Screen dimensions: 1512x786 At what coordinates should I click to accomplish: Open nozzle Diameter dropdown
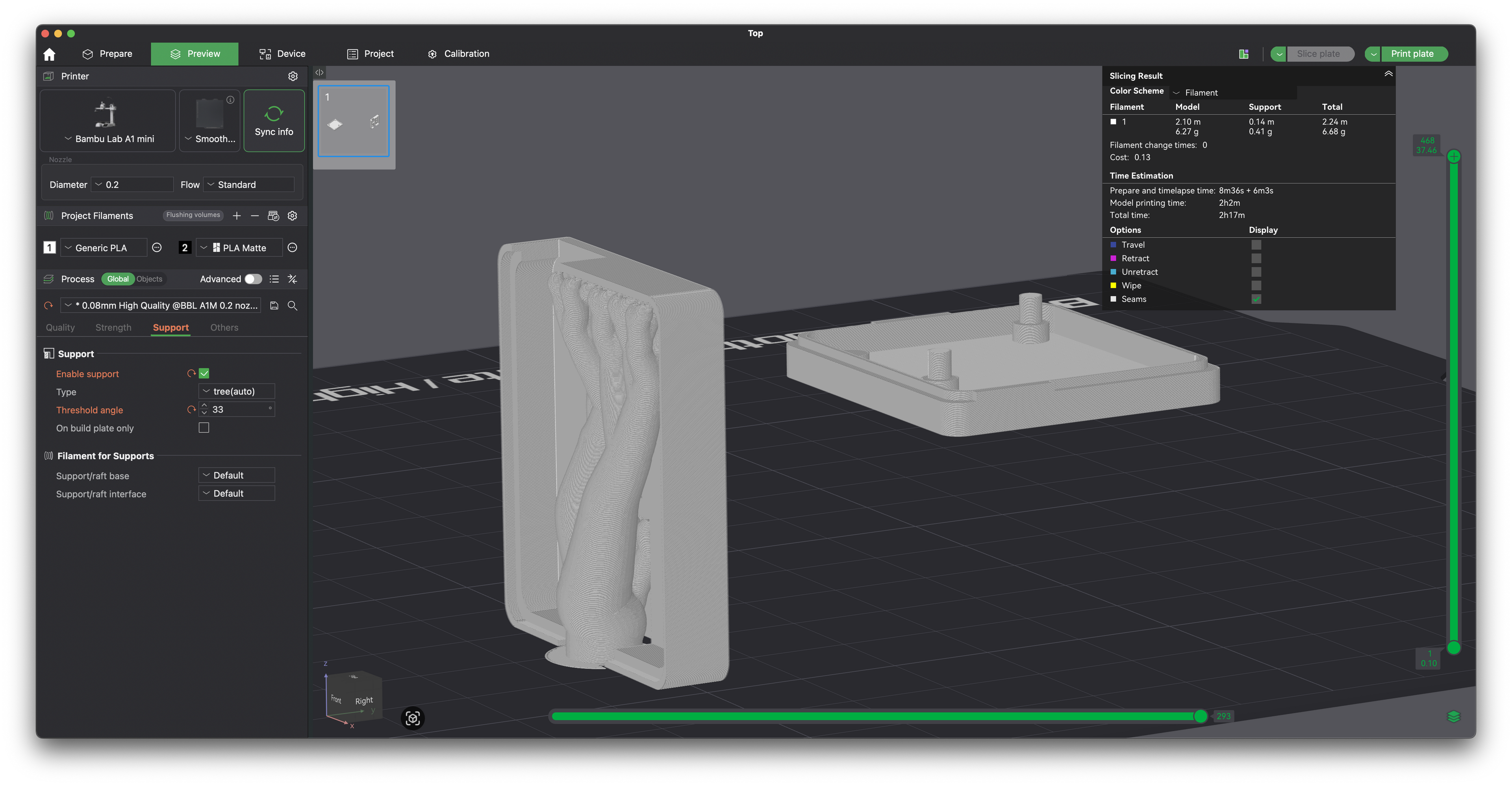(x=133, y=184)
